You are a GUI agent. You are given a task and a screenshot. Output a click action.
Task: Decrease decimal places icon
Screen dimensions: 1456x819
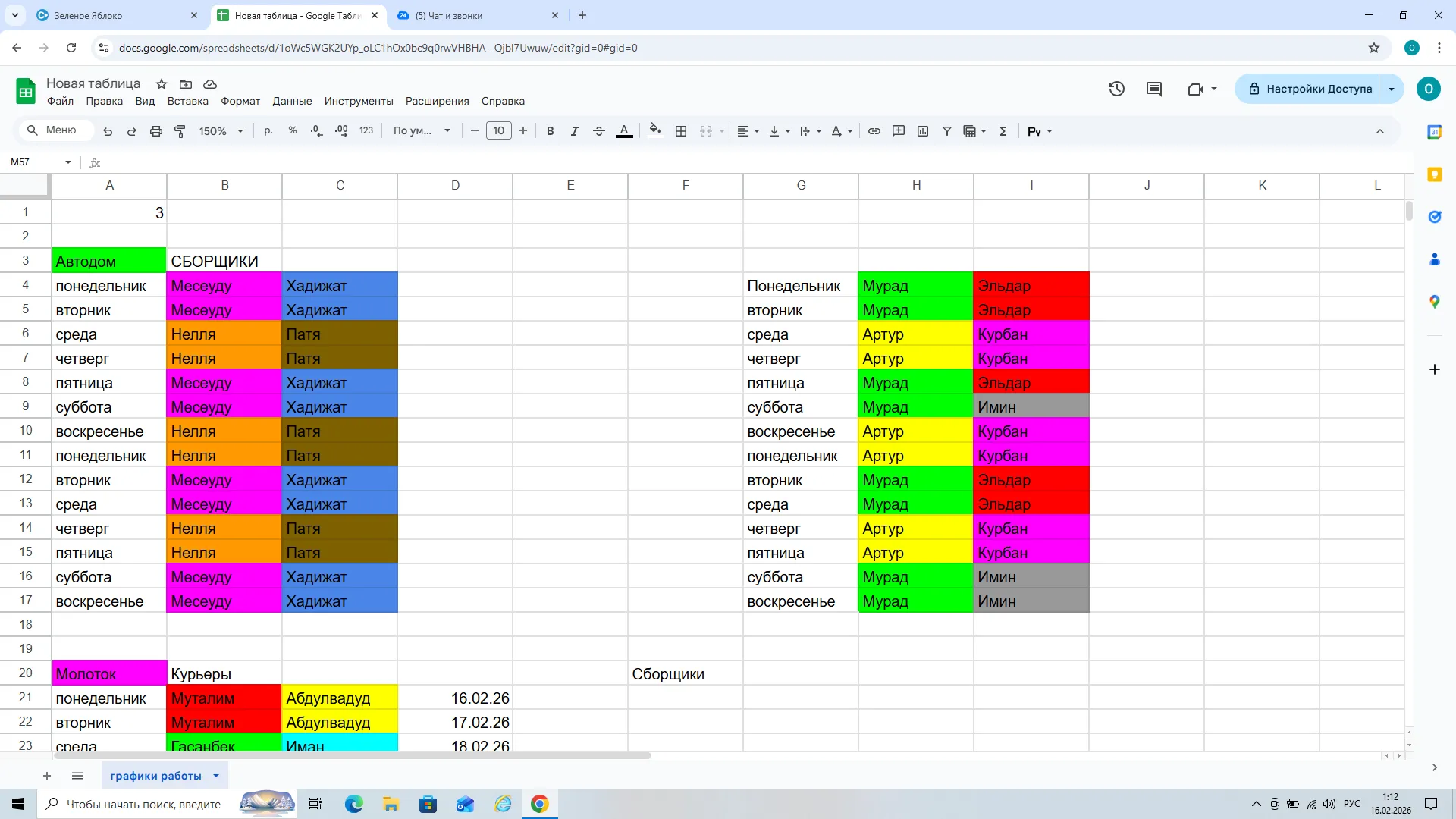click(x=317, y=131)
